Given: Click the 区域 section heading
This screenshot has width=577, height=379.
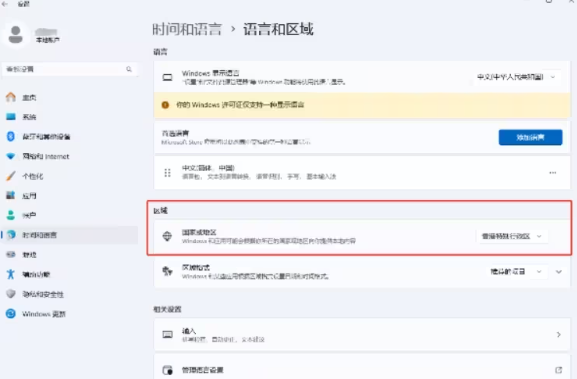Looking at the screenshot, I should pos(160,211).
